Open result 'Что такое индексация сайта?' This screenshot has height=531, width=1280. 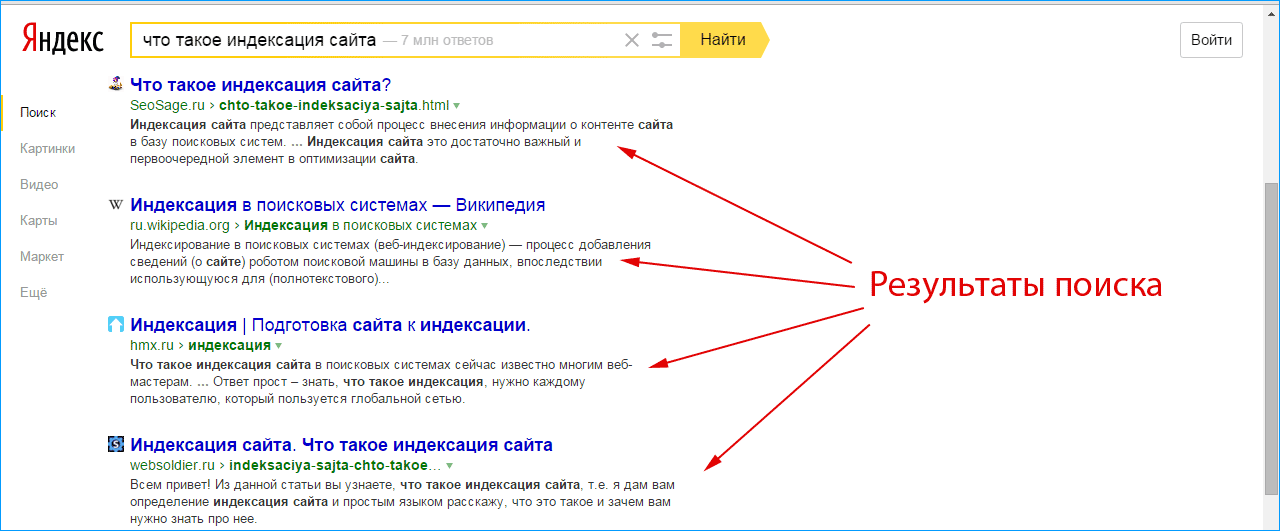pyautogui.click(x=261, y=84)
